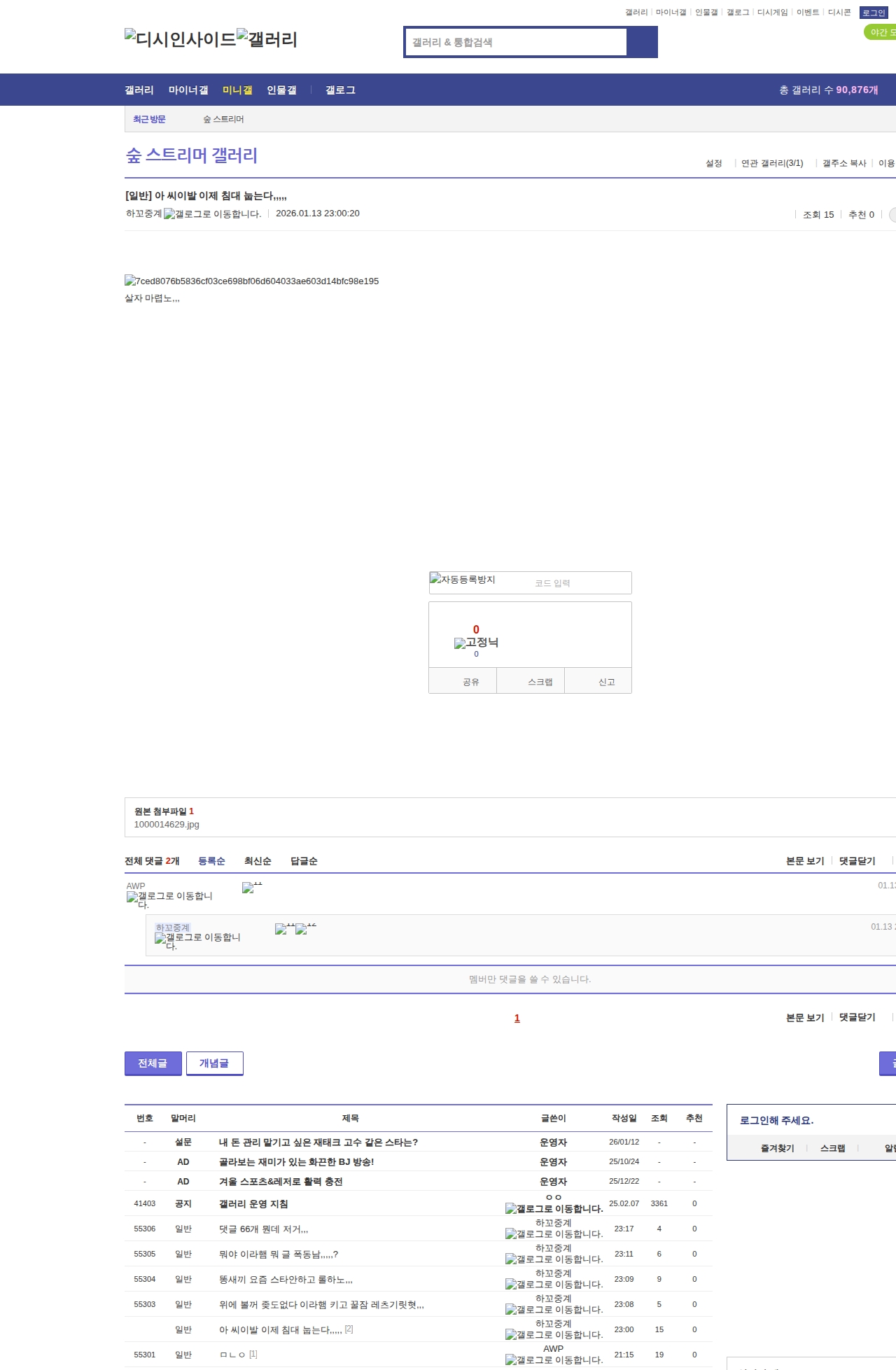Sort comments by 최신순

click(x=258, y=861)
